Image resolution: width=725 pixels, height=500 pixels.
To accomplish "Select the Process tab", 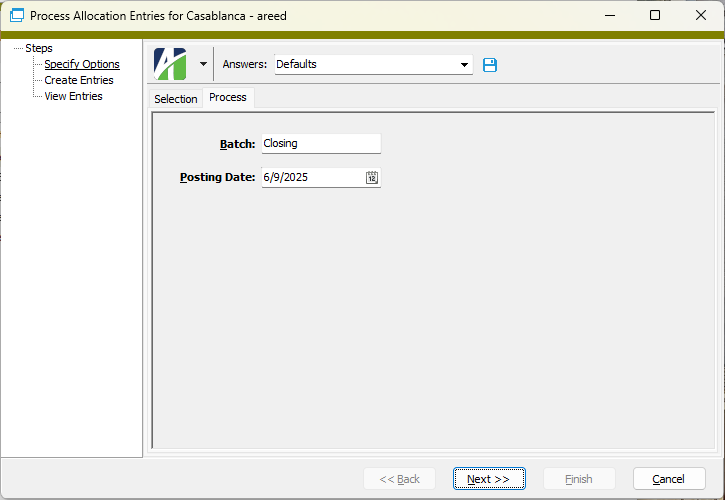I will (228, 98).
